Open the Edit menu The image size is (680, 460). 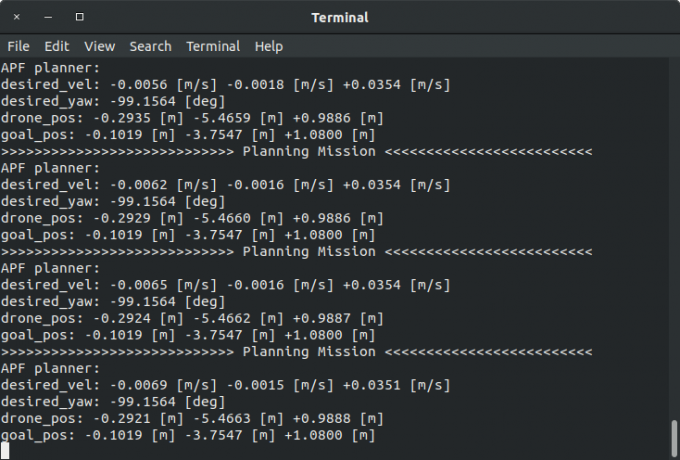click(x=56, y=46)
